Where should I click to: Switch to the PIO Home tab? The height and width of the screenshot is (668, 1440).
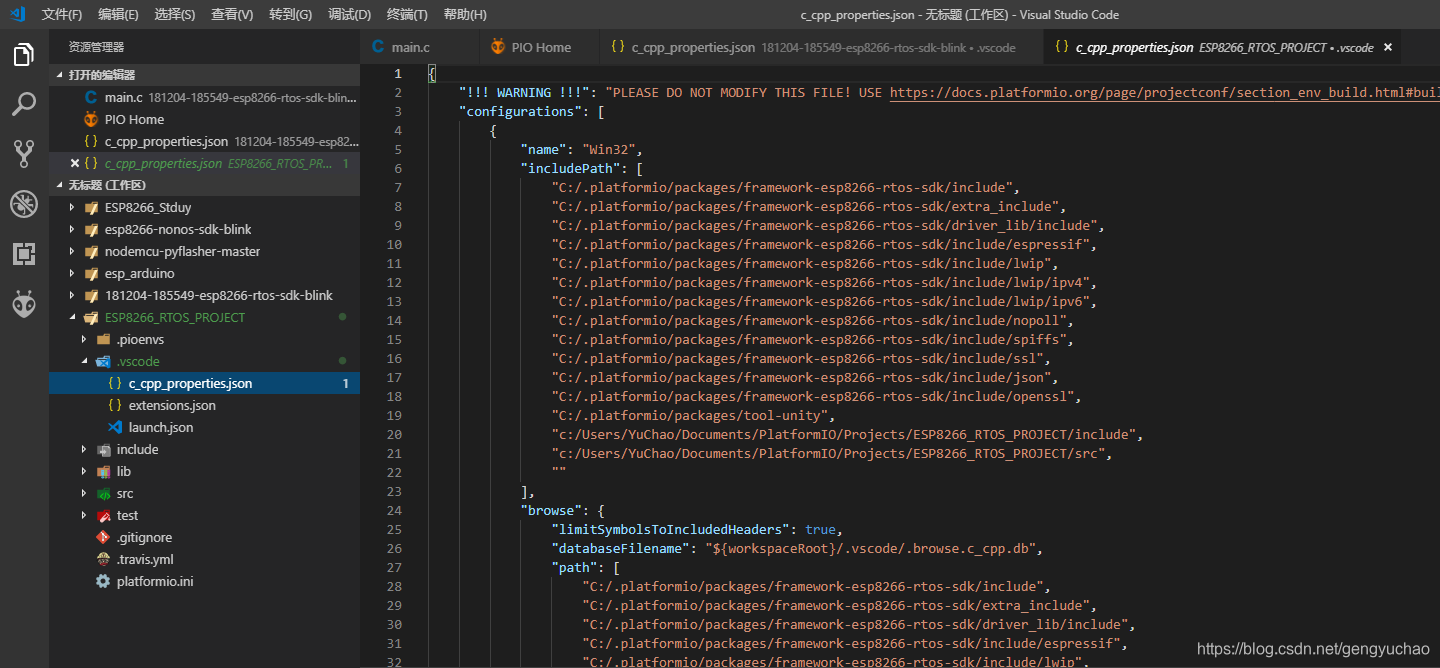538,47
